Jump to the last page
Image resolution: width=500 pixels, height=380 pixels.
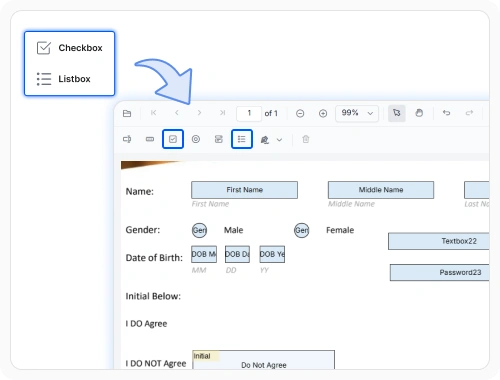point(223,113)
